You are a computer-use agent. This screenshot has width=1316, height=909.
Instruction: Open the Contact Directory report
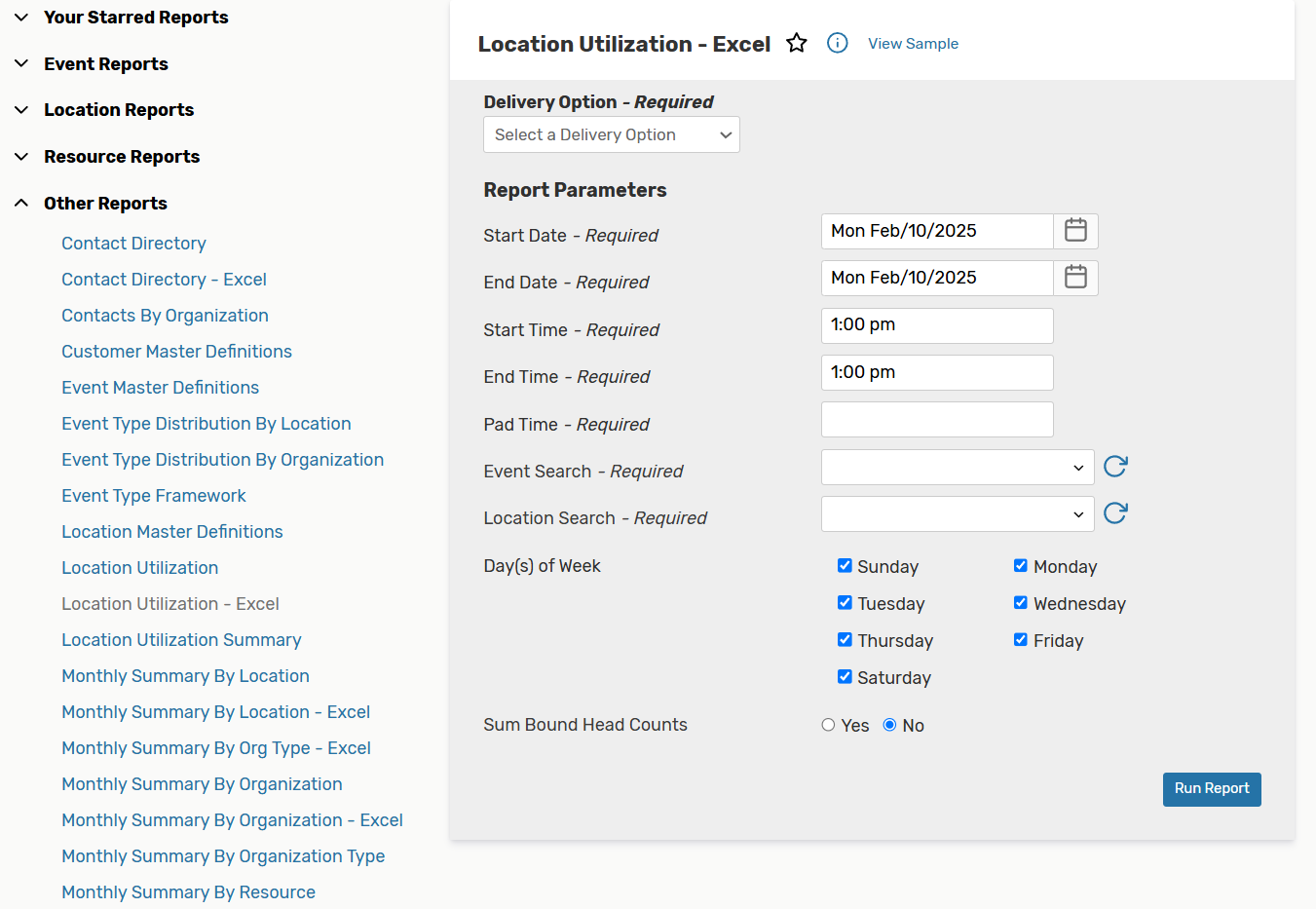[133, 243]
